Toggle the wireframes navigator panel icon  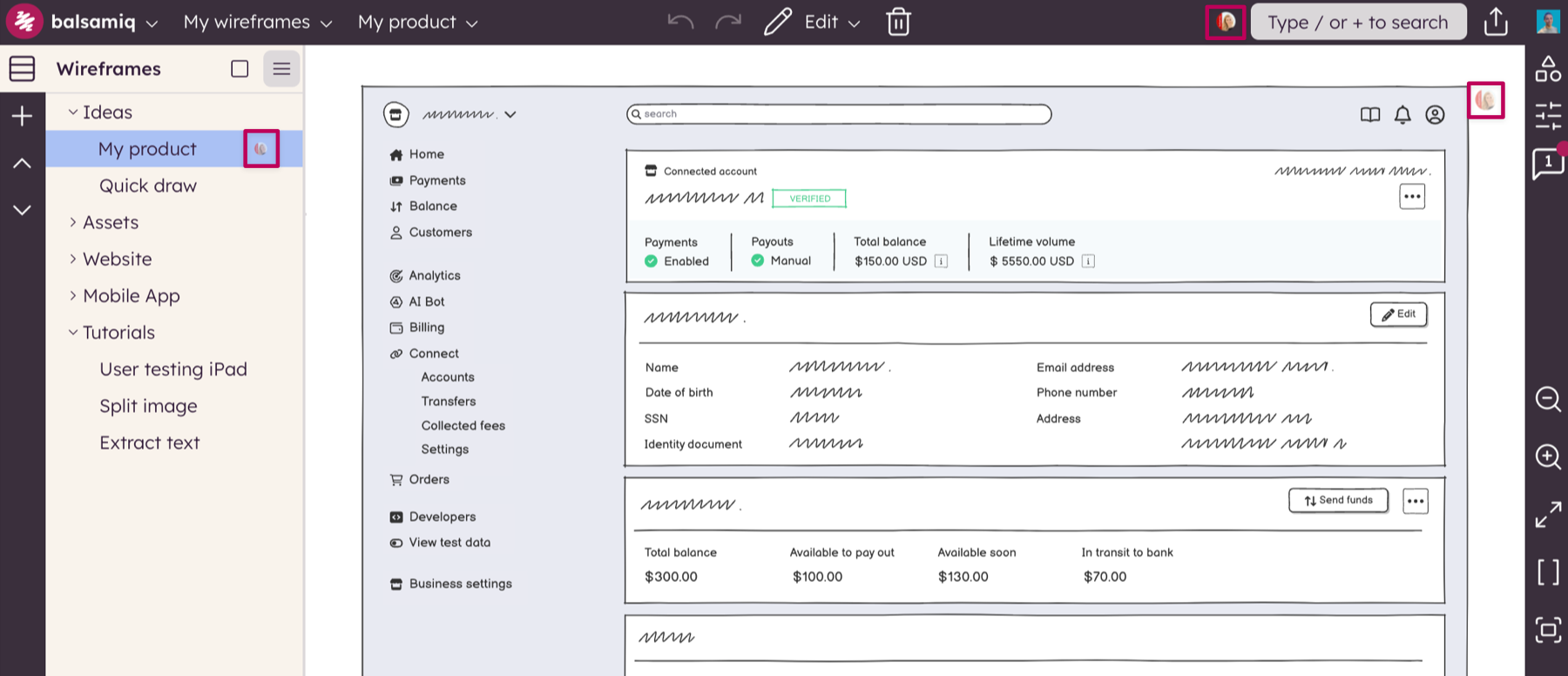pos(22,69)
